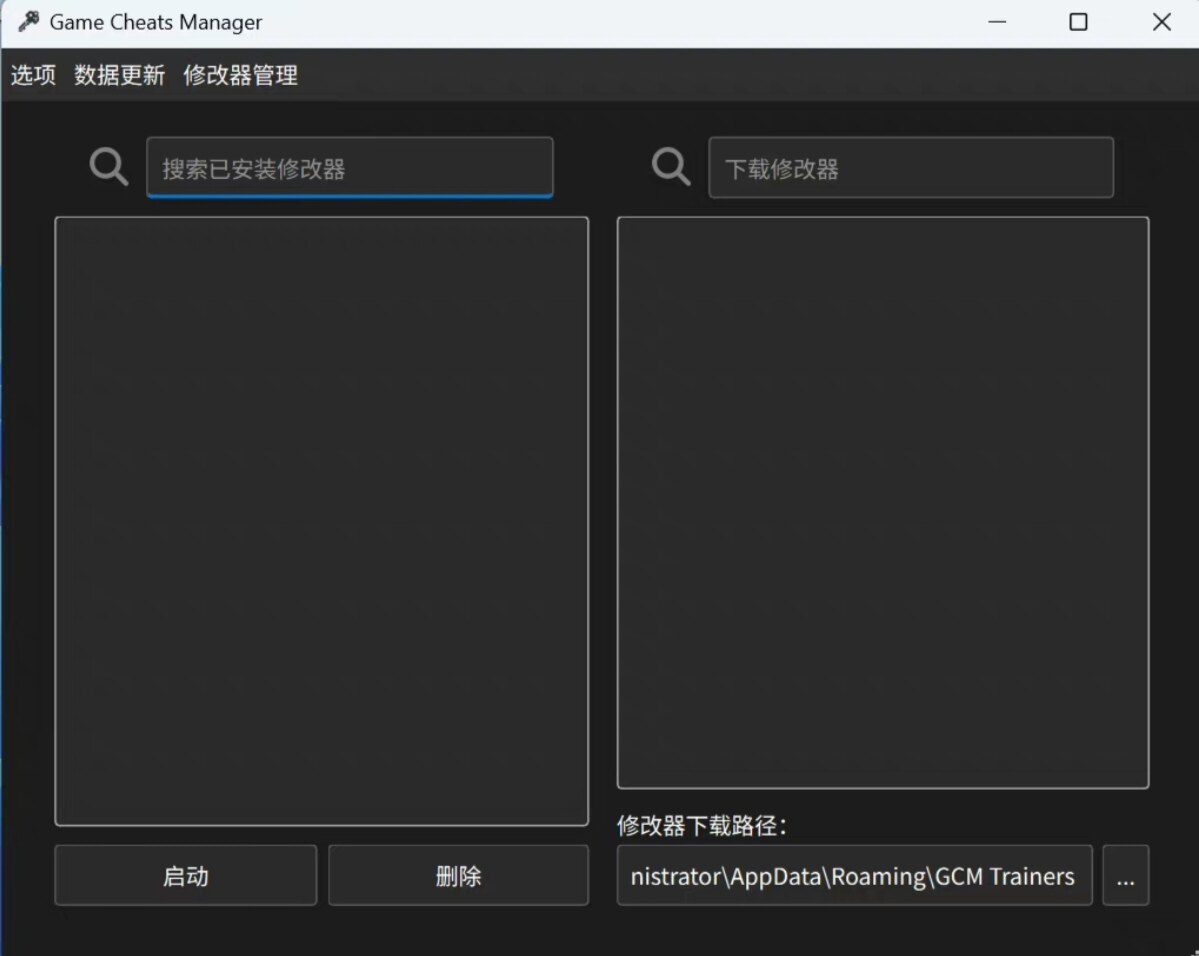Open the 修改器管理 menu
The height and width of the screenshot is (956, 1199).
(240, 75)
